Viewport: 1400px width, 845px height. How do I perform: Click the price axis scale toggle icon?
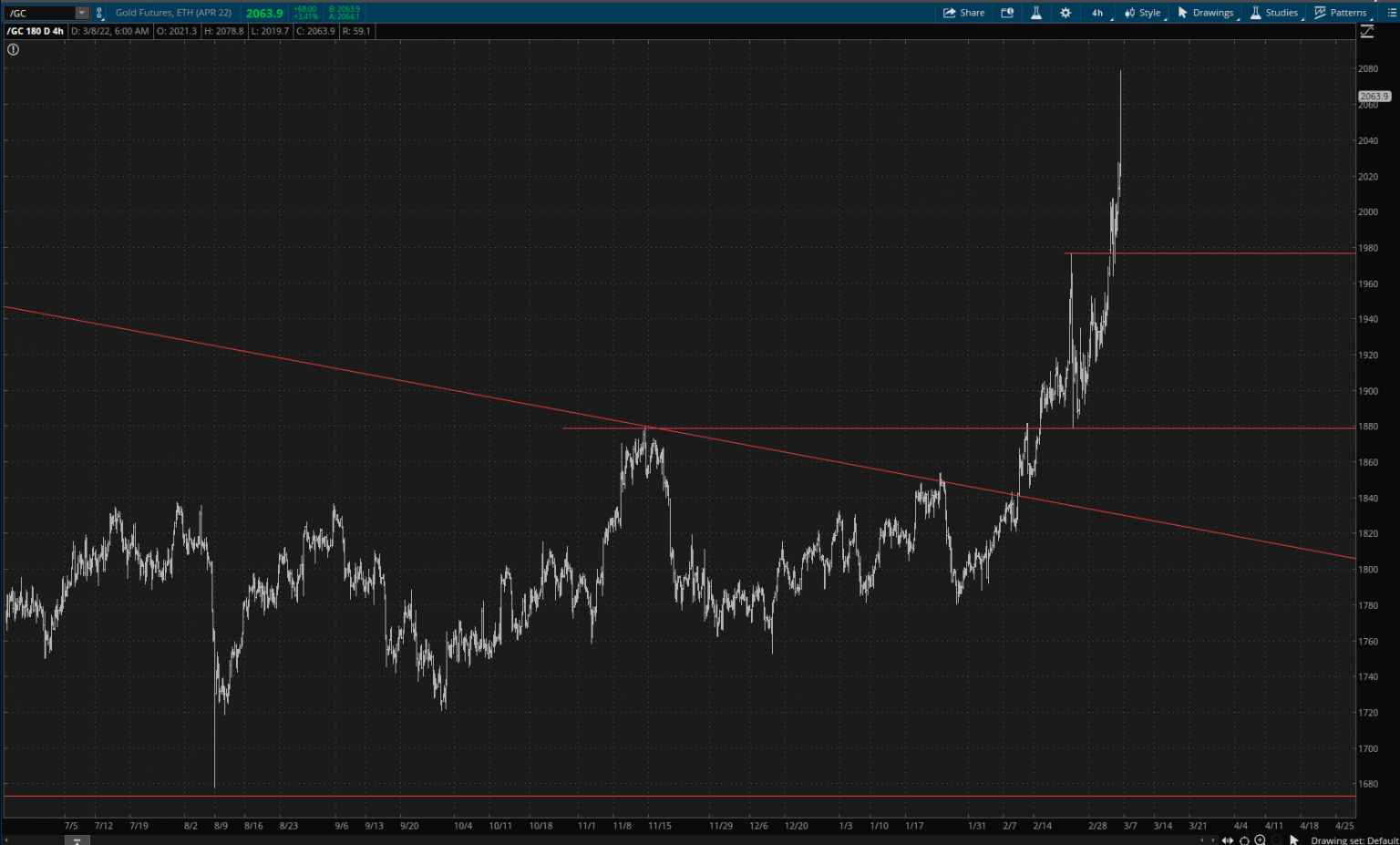(x=1367, y=31)
